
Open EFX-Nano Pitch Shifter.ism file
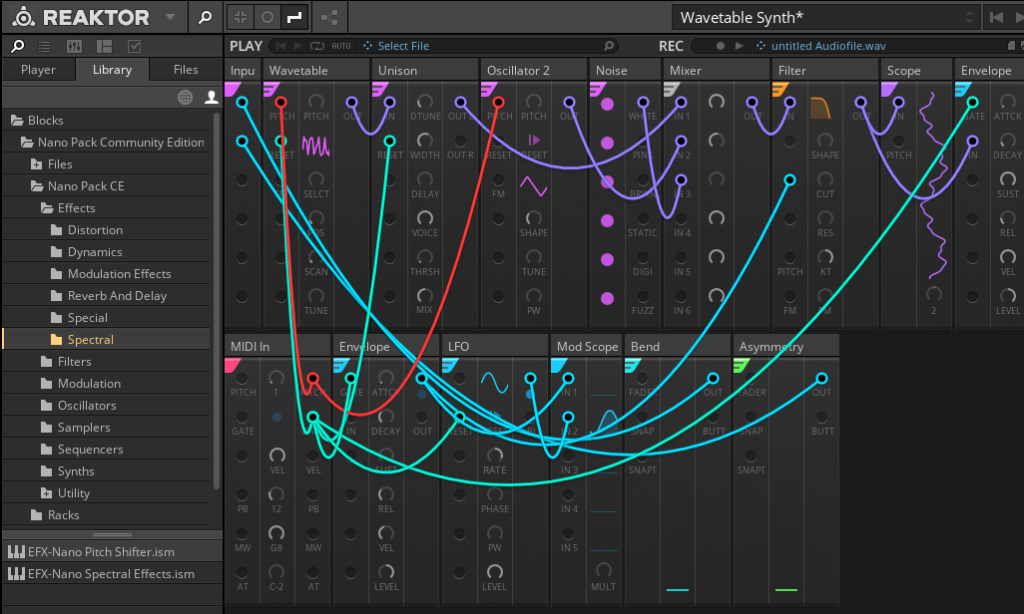point(100,552)
